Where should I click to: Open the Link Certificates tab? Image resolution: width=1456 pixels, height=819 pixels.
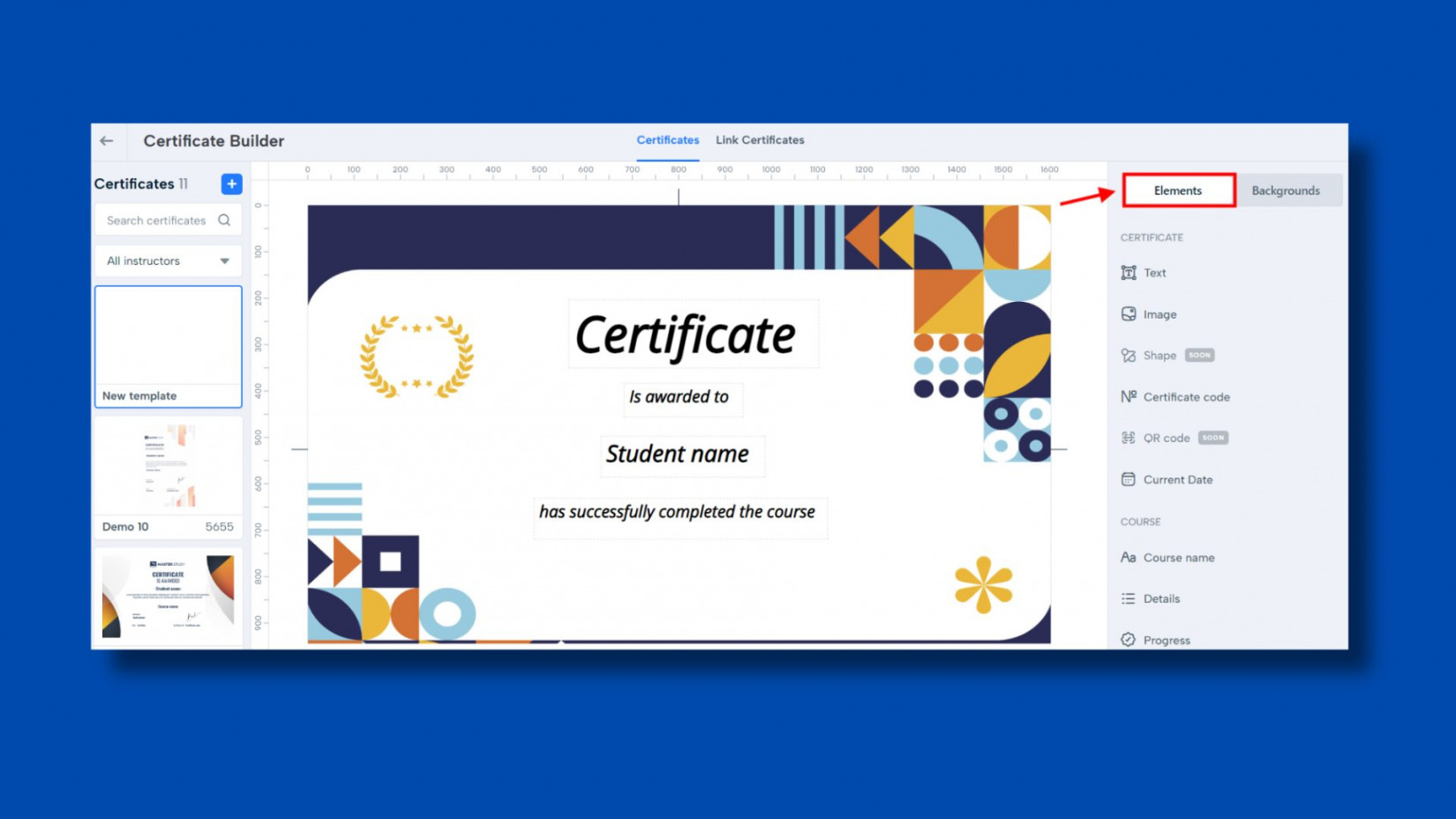[x=760, y=139]
